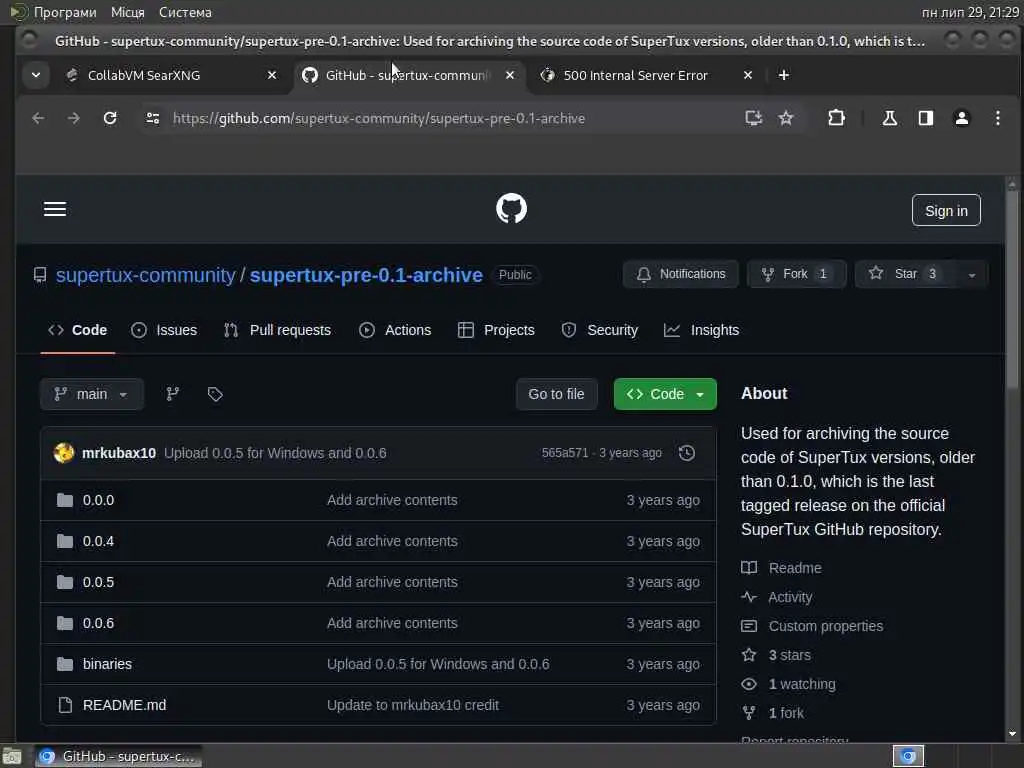The image size is (1024, 768).
Task: Expand the main branch selector
Action: (x=91, y=394)
